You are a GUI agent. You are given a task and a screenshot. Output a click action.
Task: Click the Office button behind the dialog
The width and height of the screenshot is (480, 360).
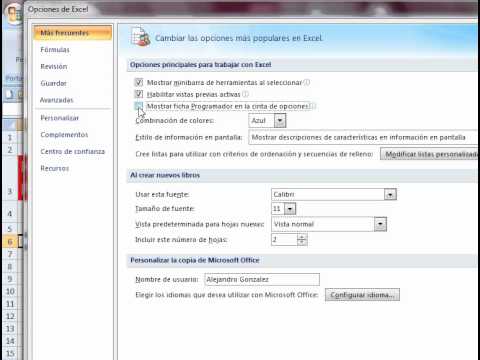tap(13, 14)
